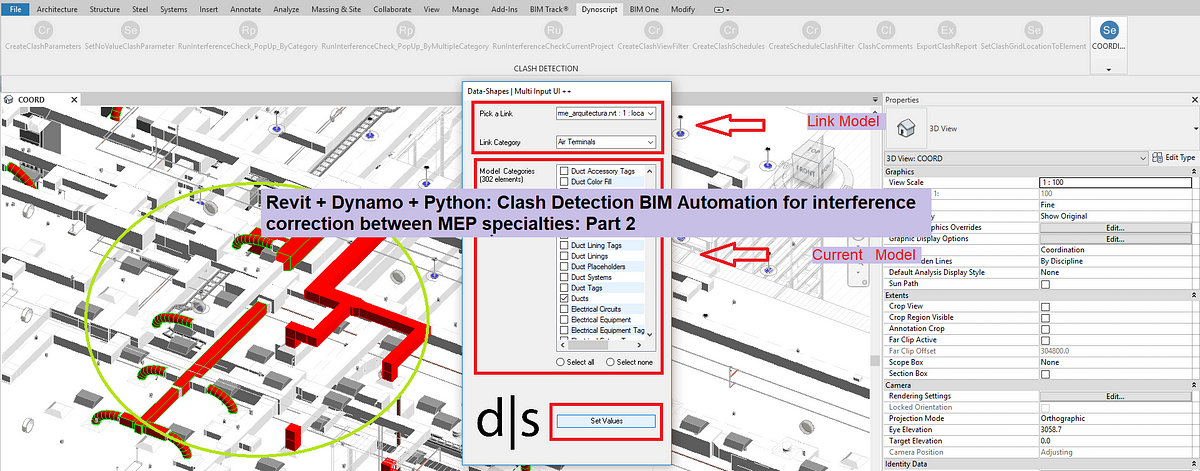Switch to the Architecture ribbon tab
Image resolution: width=1200 pixels, height=471 pixels.
[x=59, y=8]
